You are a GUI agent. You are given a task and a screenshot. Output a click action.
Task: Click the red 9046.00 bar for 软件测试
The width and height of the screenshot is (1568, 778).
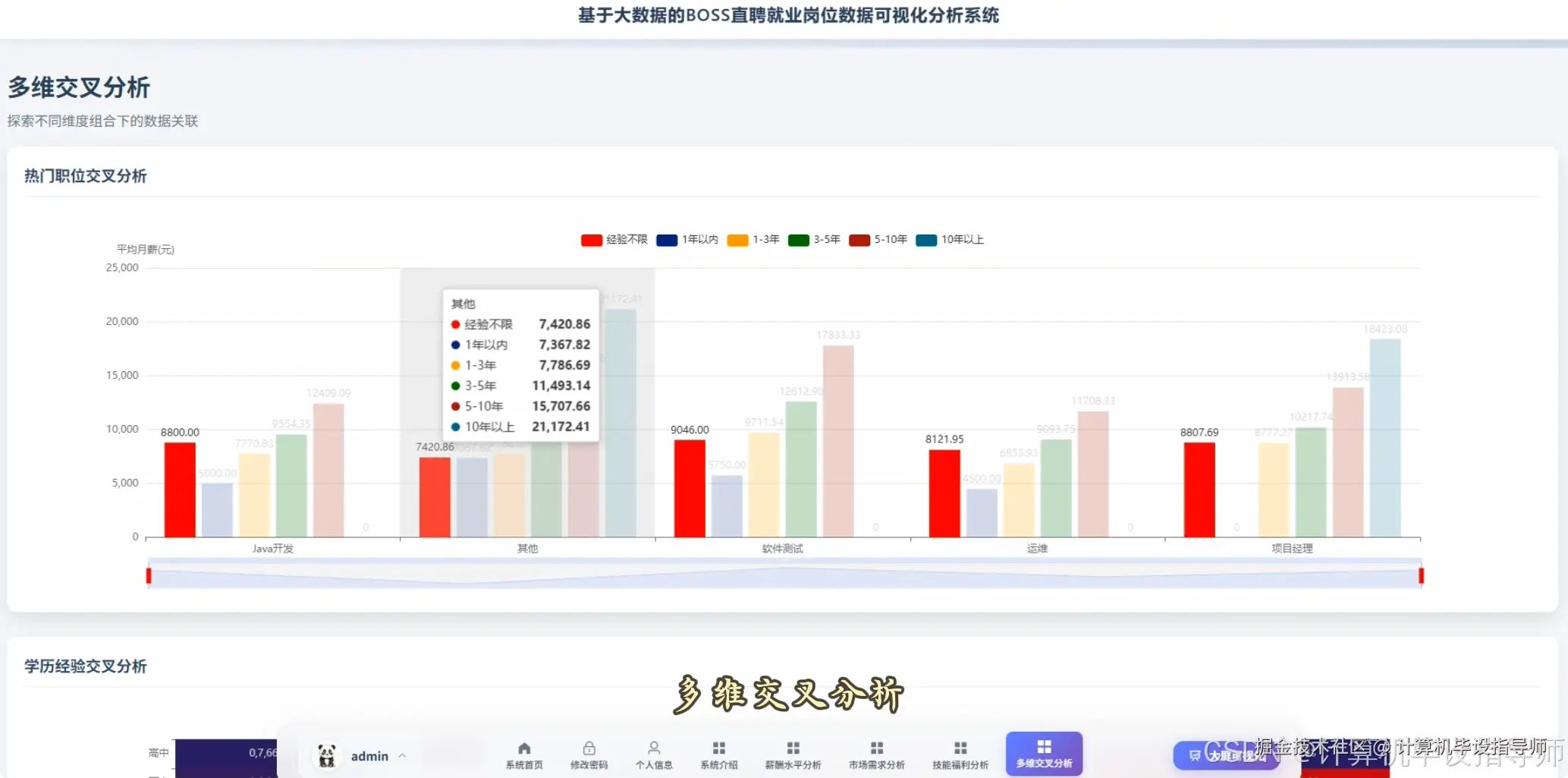[x=690, y=488]
